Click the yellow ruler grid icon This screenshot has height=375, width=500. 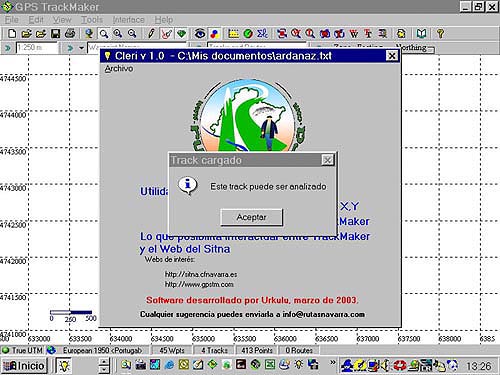pyautogui.click(x=233, y=34)
